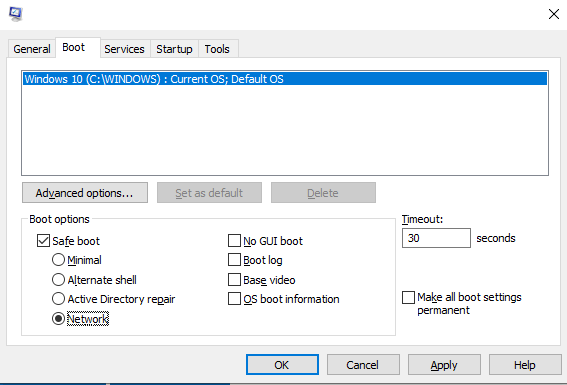The width and height of the screenshot is (567, 385).
Task: Click the System Configuration title bar icon
Action: (x=16, y=14)
